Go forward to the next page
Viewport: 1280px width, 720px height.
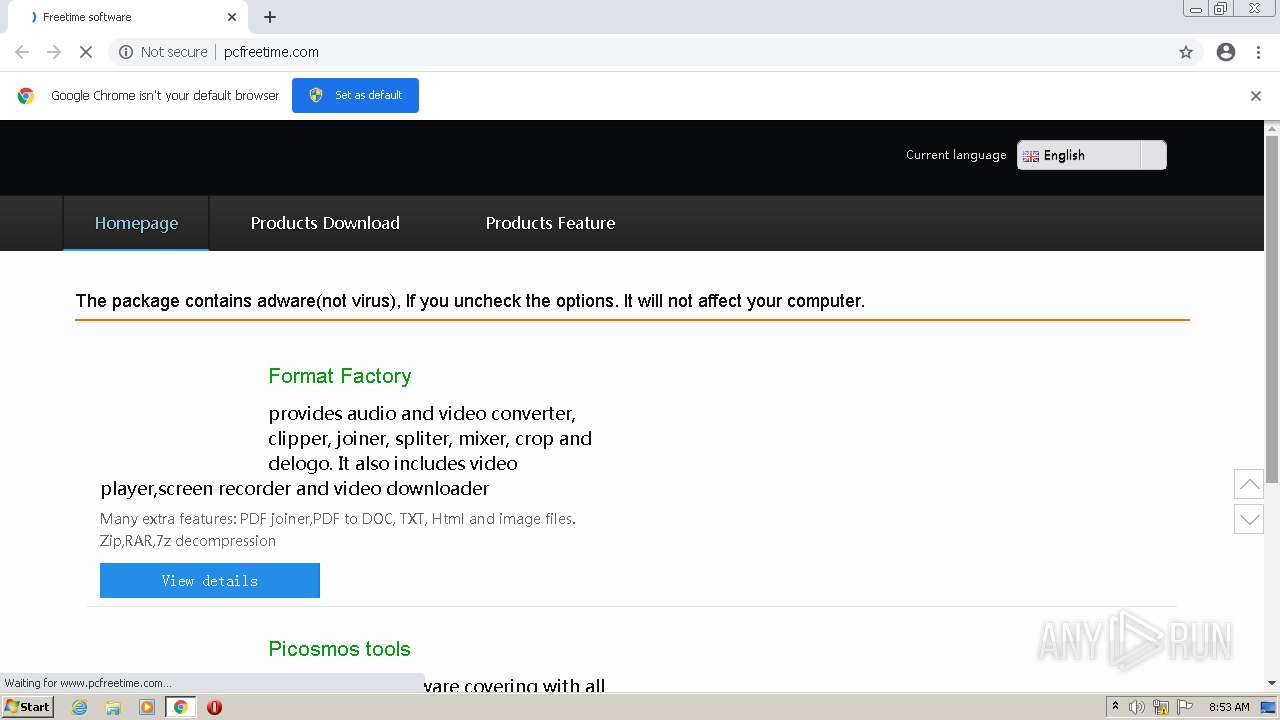pos(54,52)
